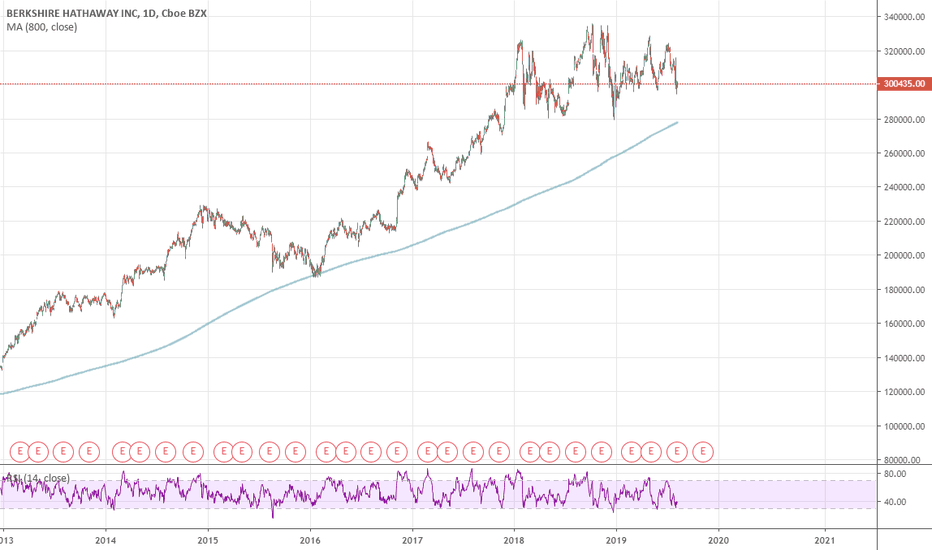Click the BERKSHIRE HATHAWAY INC chart title
This screenshot has width=932, height=550.
(106, 13)
